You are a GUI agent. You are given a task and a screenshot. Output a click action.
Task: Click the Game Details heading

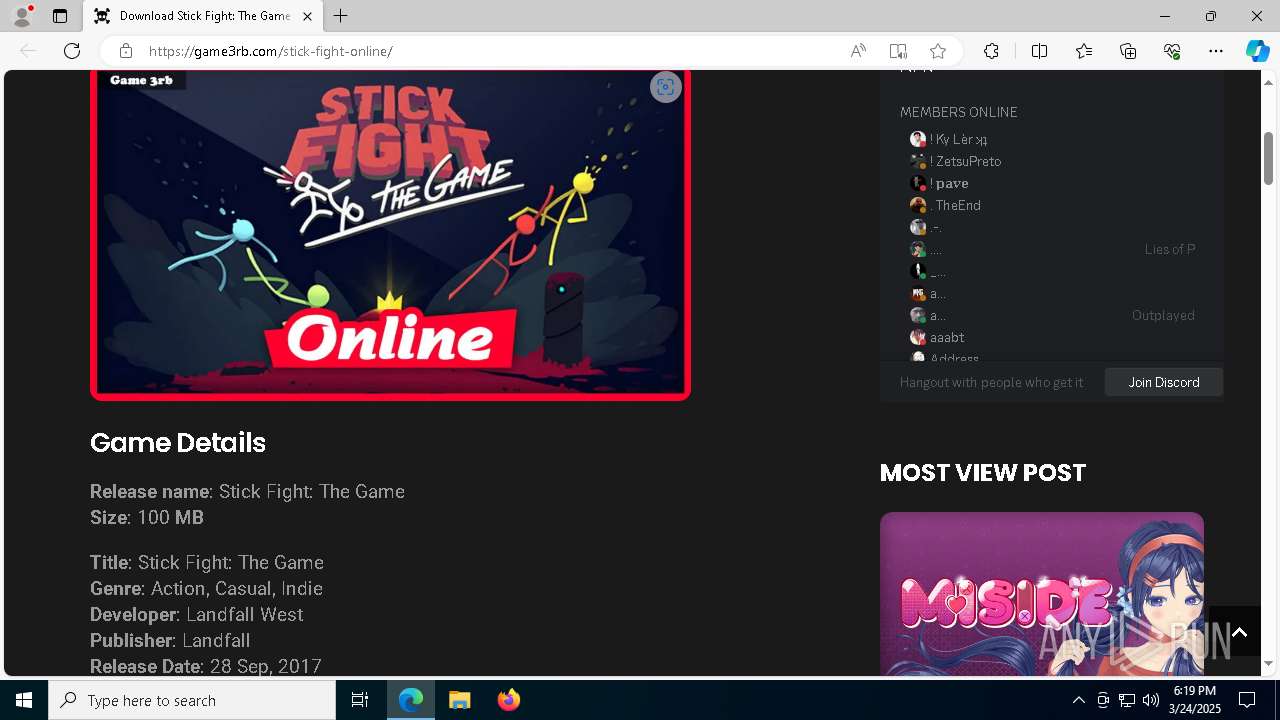click(178, 443)
